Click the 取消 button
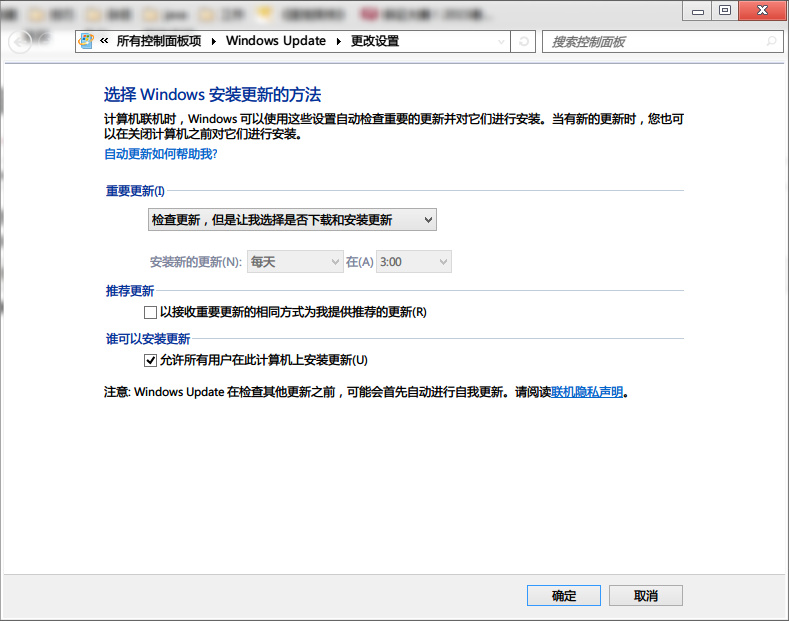This screenshot has width=789, height=621. point(646,596)
